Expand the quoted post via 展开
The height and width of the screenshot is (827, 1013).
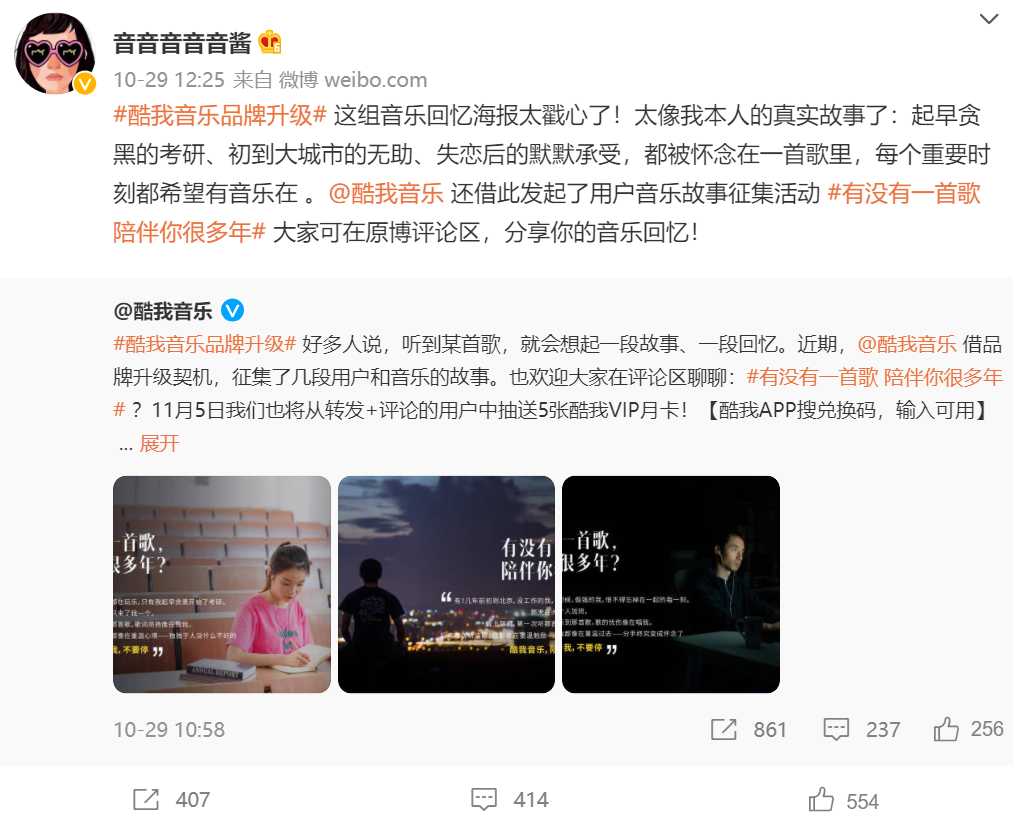tap(159, 444)
